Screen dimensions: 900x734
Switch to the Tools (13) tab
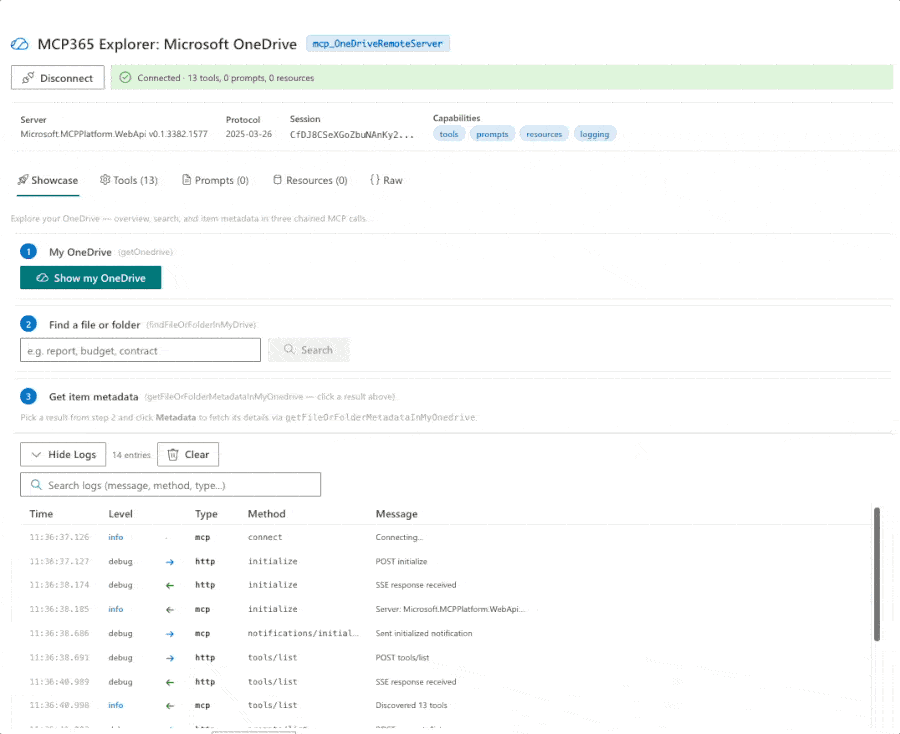point(128,180)
